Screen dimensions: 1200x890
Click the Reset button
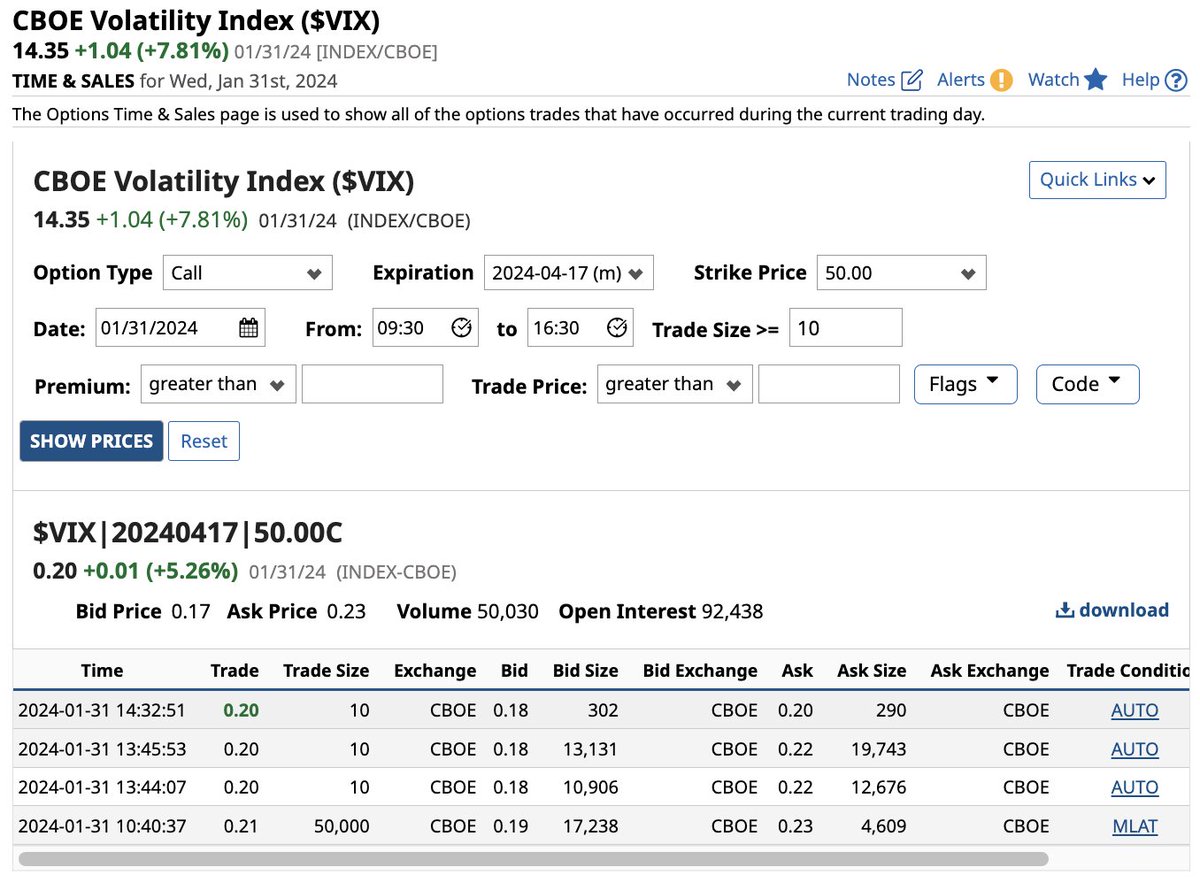pyautogui.click(x=204, y=440)
